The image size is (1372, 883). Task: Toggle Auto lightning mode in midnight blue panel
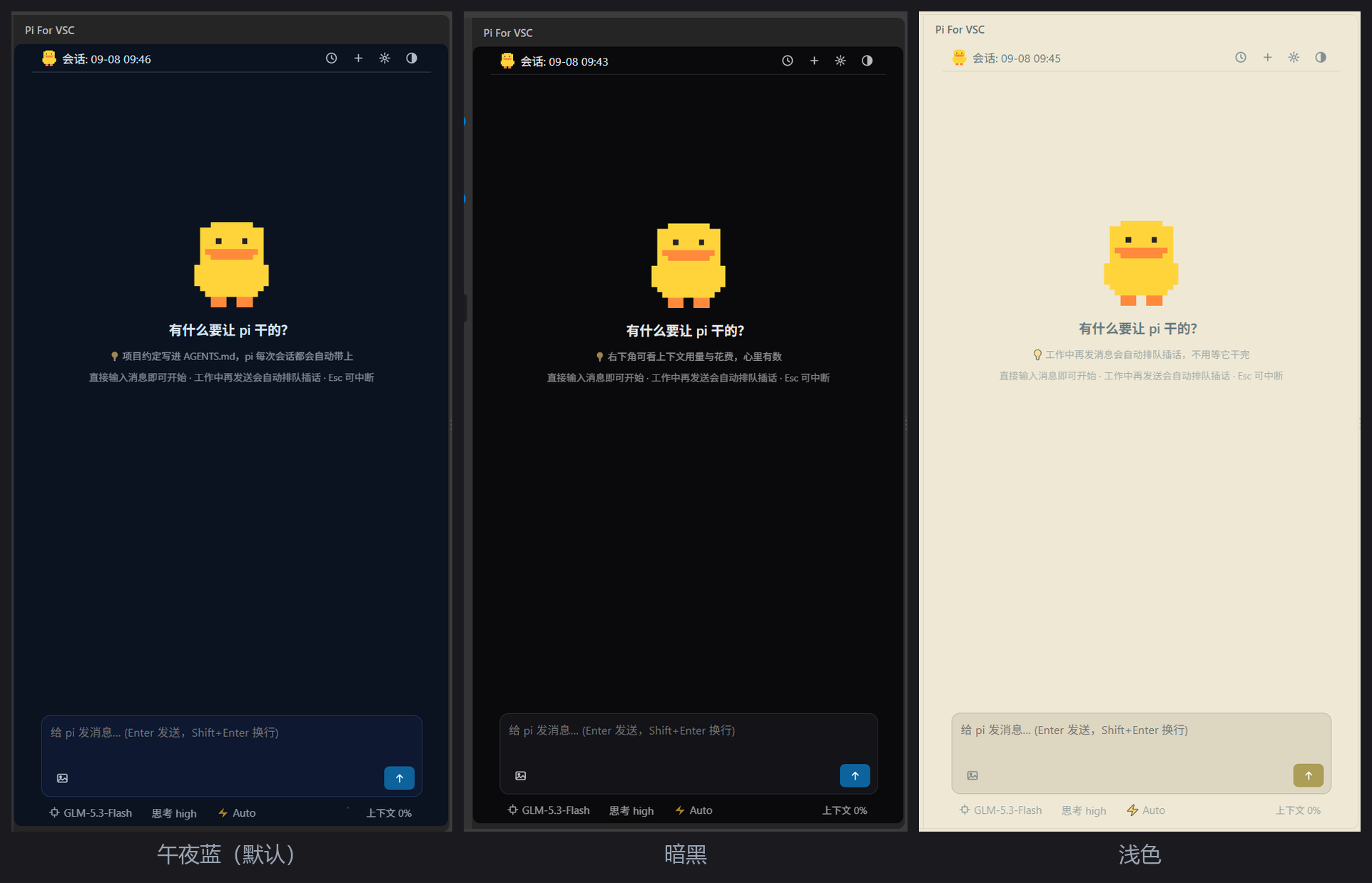click(x=237, y=813)
